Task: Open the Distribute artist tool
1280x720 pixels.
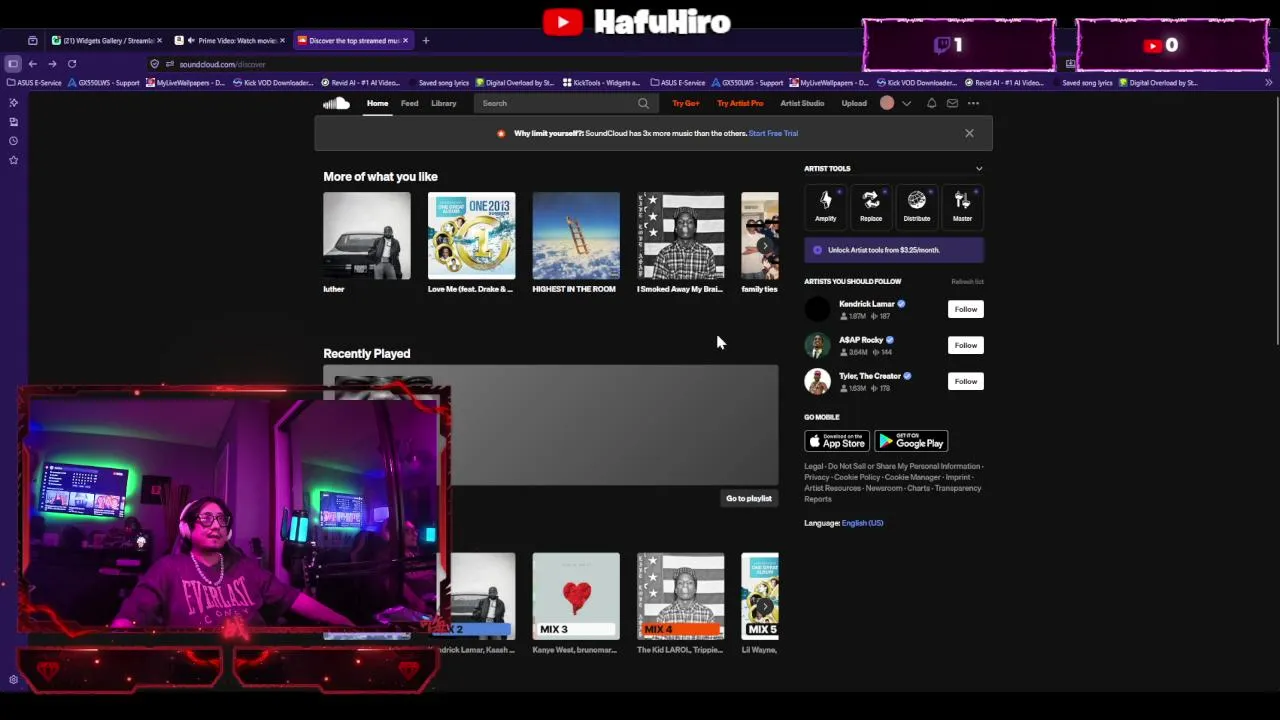Action: pos(916,205)
